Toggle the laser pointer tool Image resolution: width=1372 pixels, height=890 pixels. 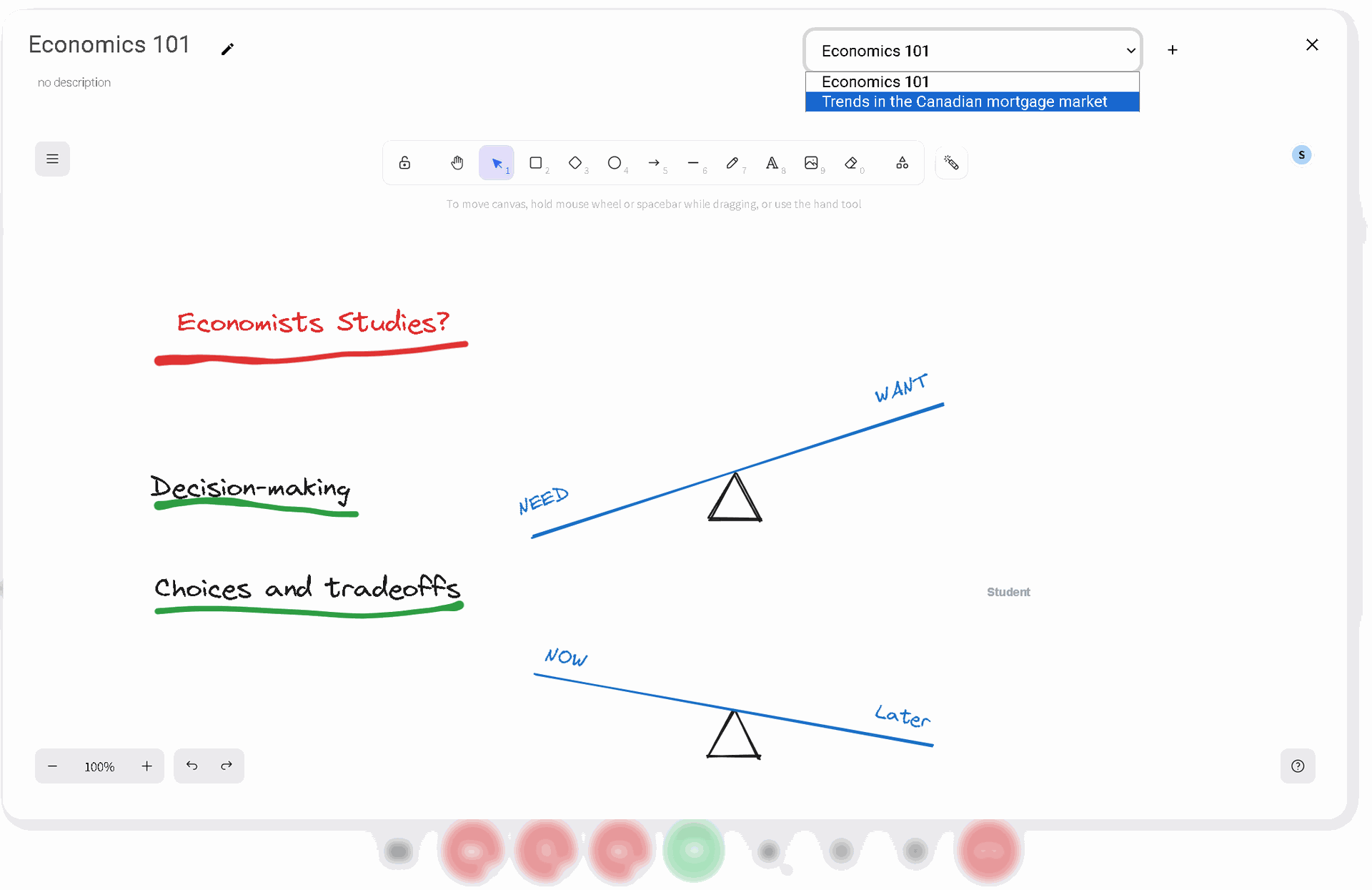coord(951,163)
